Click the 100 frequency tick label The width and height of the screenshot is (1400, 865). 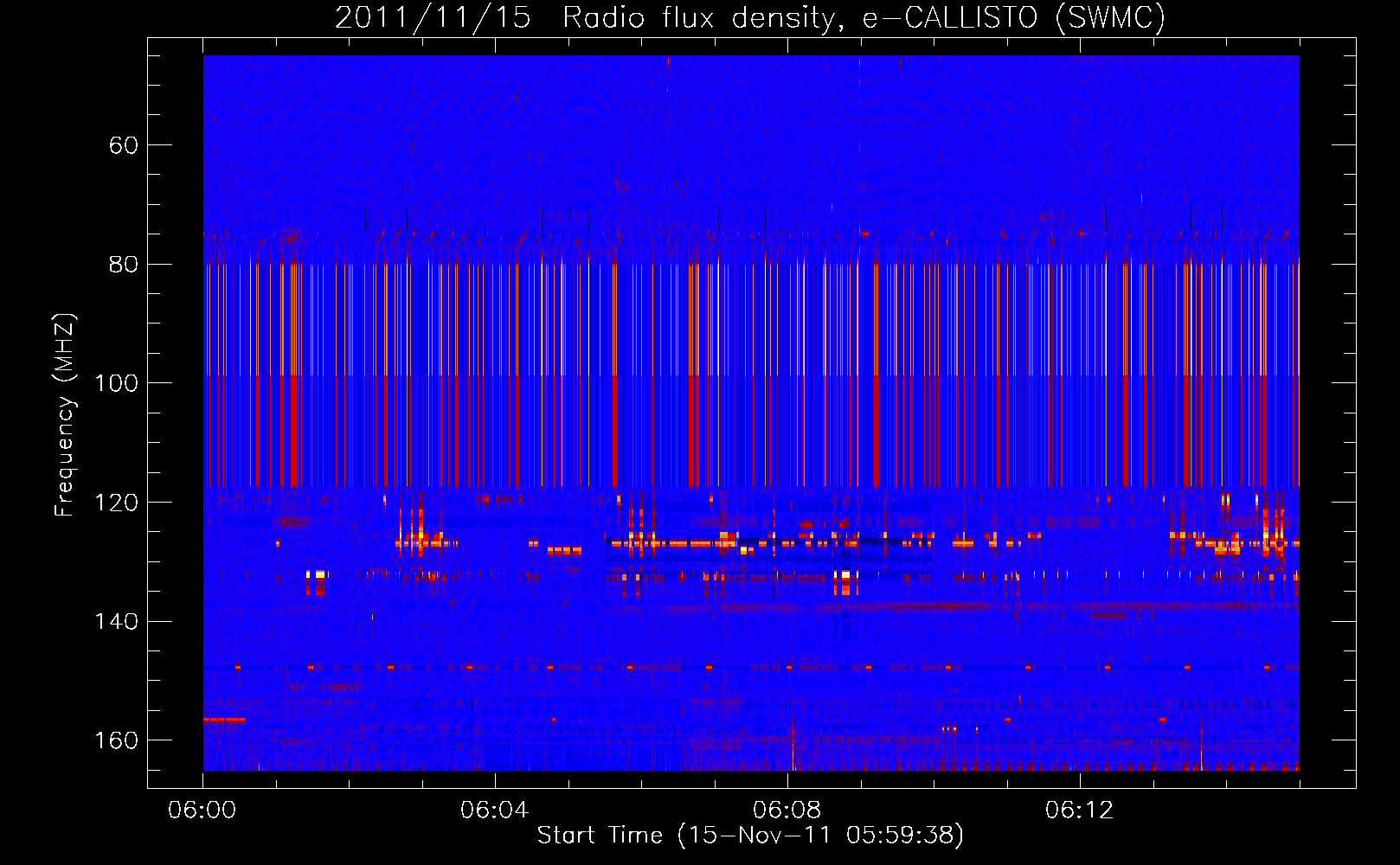tap(116, 383)
